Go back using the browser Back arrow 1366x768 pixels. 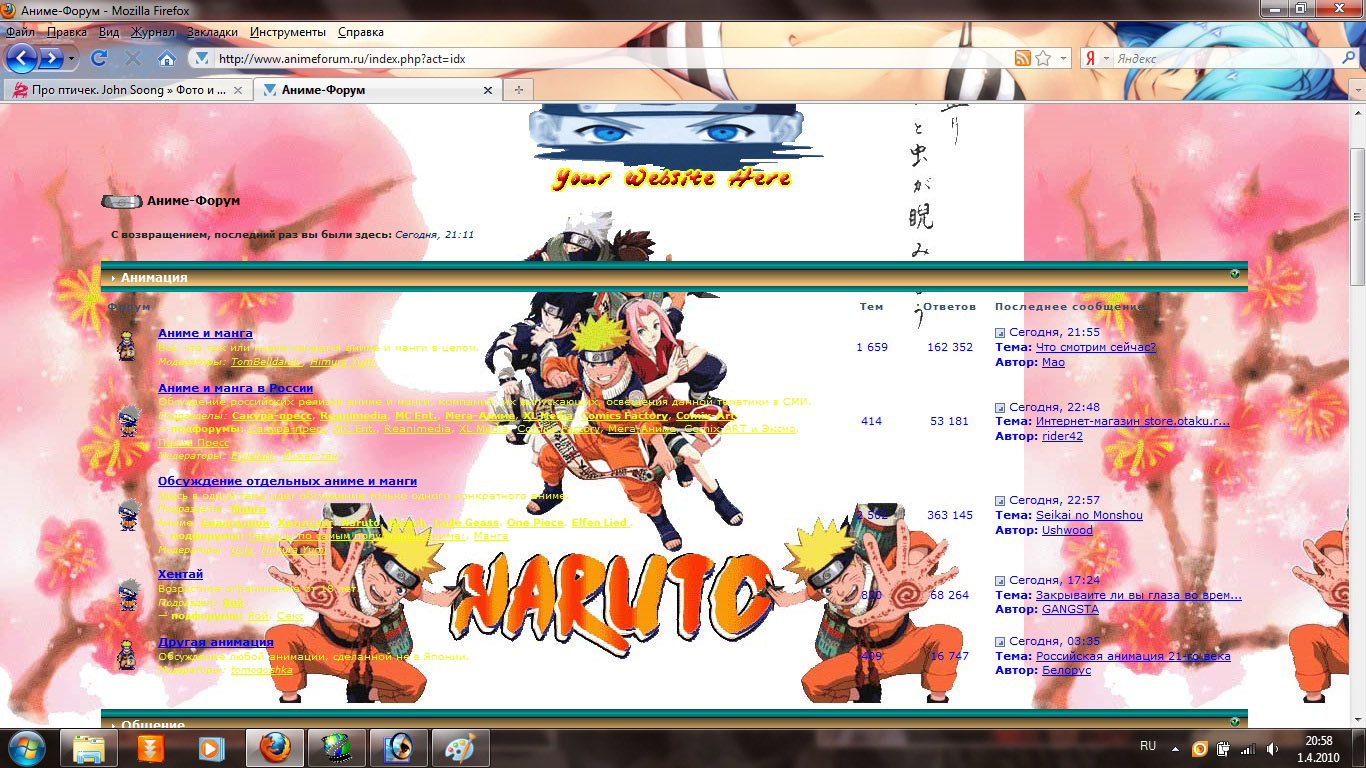22,58
